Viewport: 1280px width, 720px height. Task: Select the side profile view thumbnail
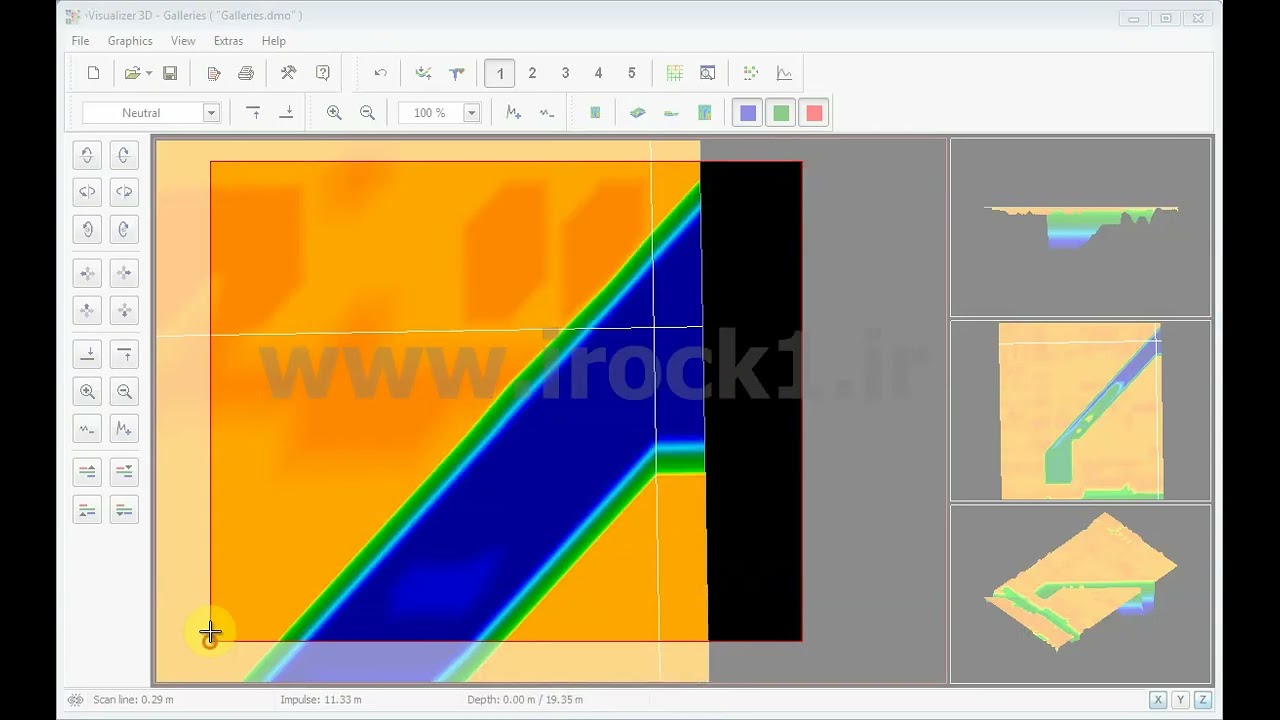click(1080, 227)
